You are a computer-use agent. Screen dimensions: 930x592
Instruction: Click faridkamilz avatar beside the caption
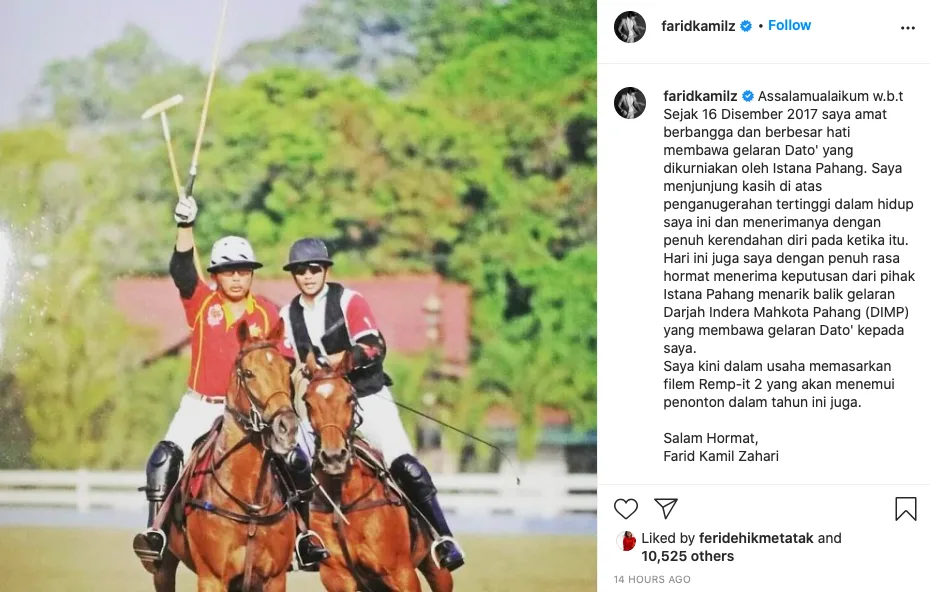(630, 103)
